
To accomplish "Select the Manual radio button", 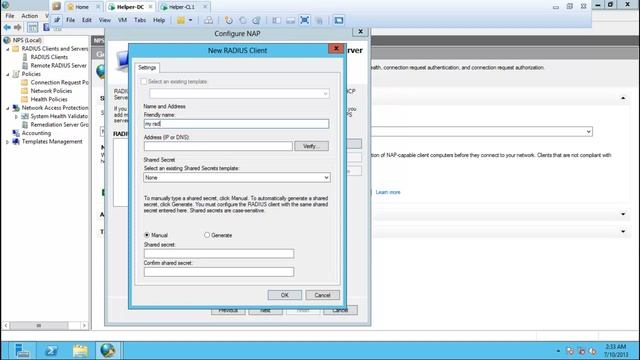I will point(147,235).
